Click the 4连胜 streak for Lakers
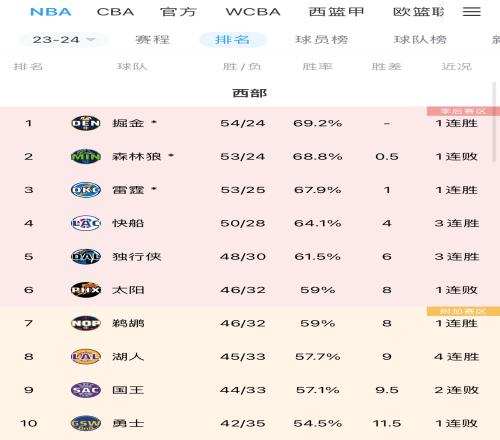500x440 pixels. click(x=457, y=356)
